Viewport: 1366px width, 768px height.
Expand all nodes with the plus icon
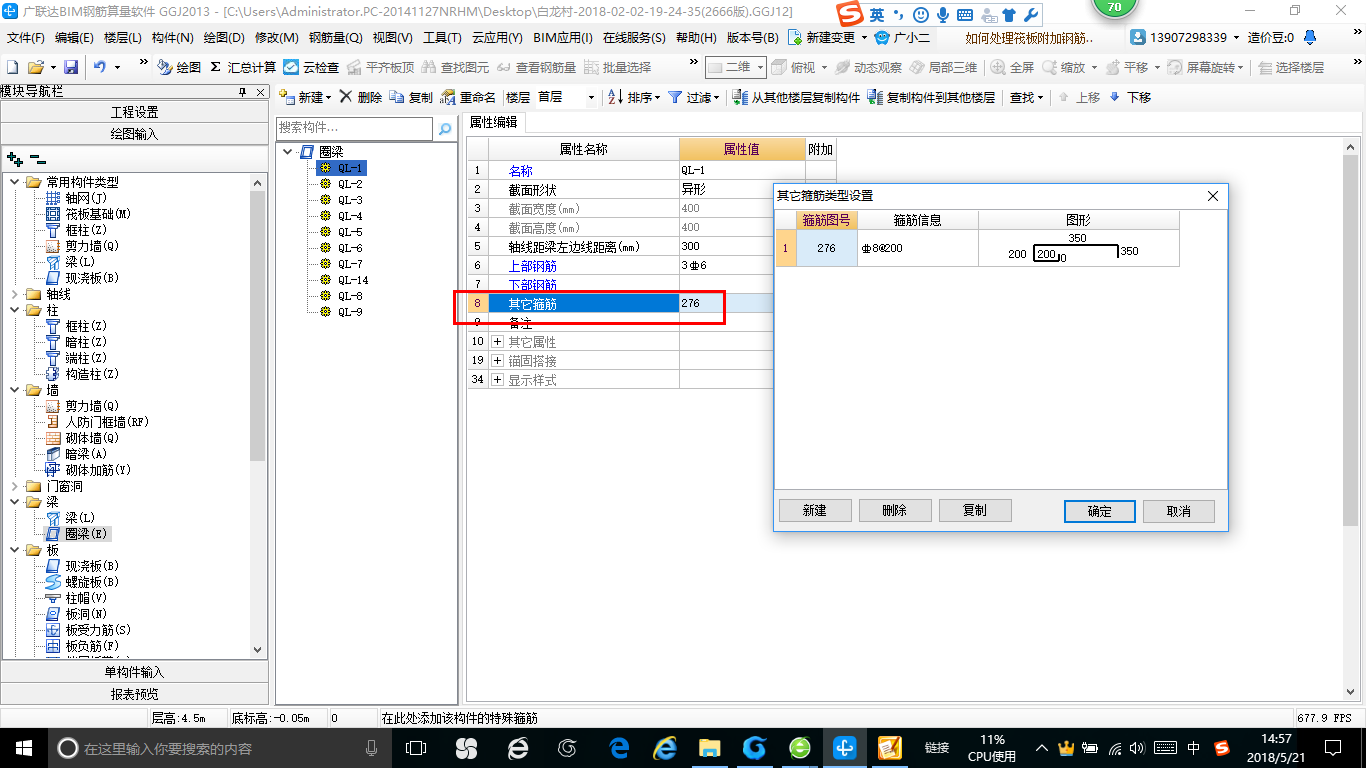coord(14,158)
